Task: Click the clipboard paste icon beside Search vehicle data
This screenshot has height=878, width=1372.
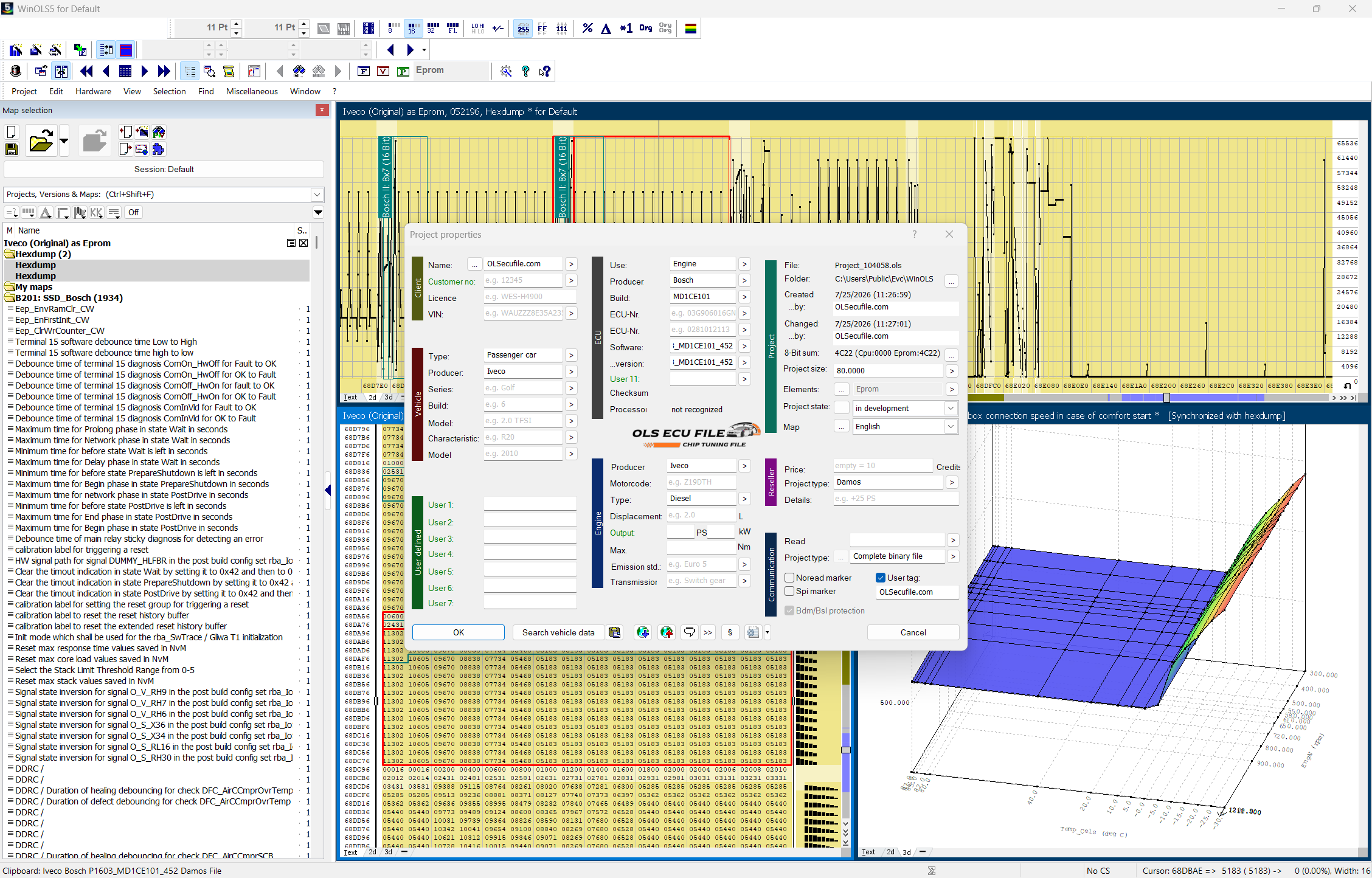Action: pyautogui.click(x=614, y=632)
